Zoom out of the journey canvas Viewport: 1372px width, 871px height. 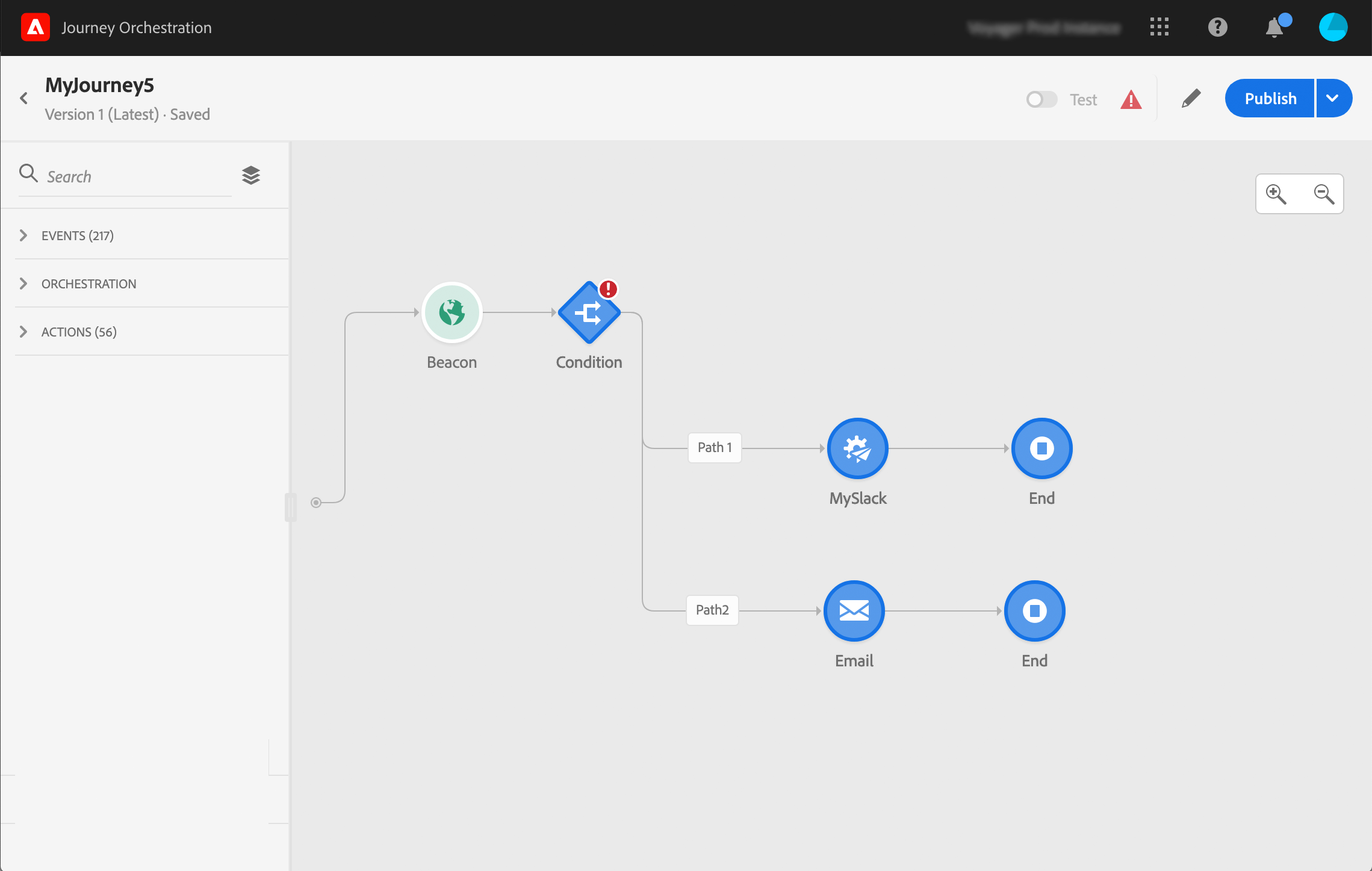1323,194
